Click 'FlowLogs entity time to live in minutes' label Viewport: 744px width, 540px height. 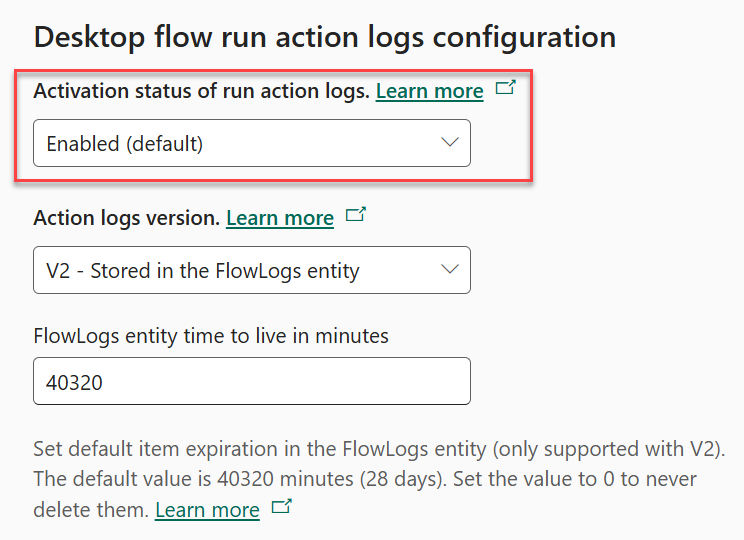[x=211, y=336]
